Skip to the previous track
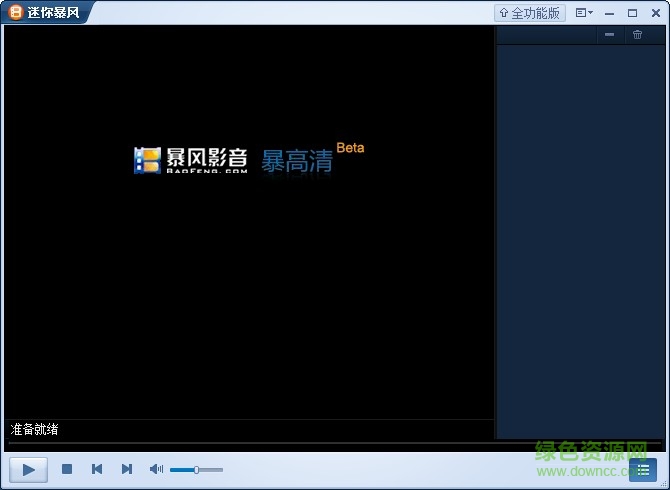The height and width of the screenshot is (490, 670). tap(97, 469)
